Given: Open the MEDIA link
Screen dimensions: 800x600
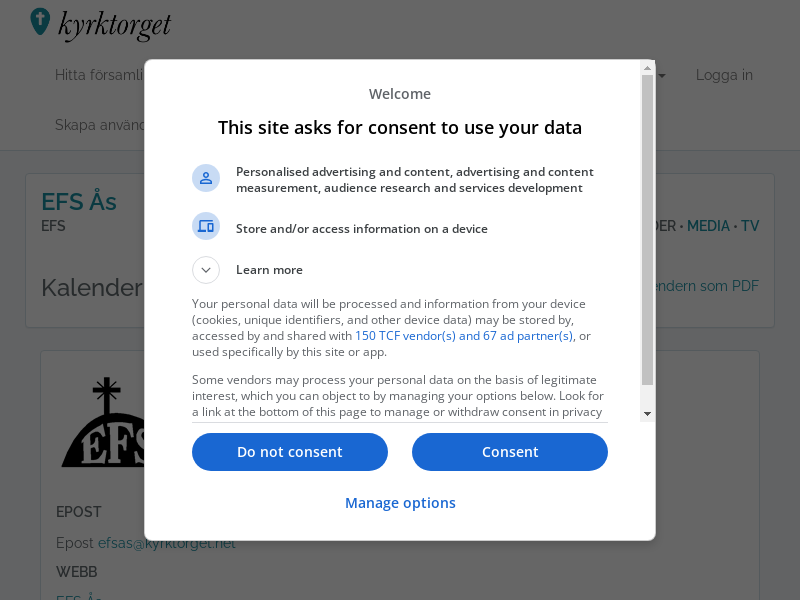Looking at the screenshot, I should click(708, 226).
